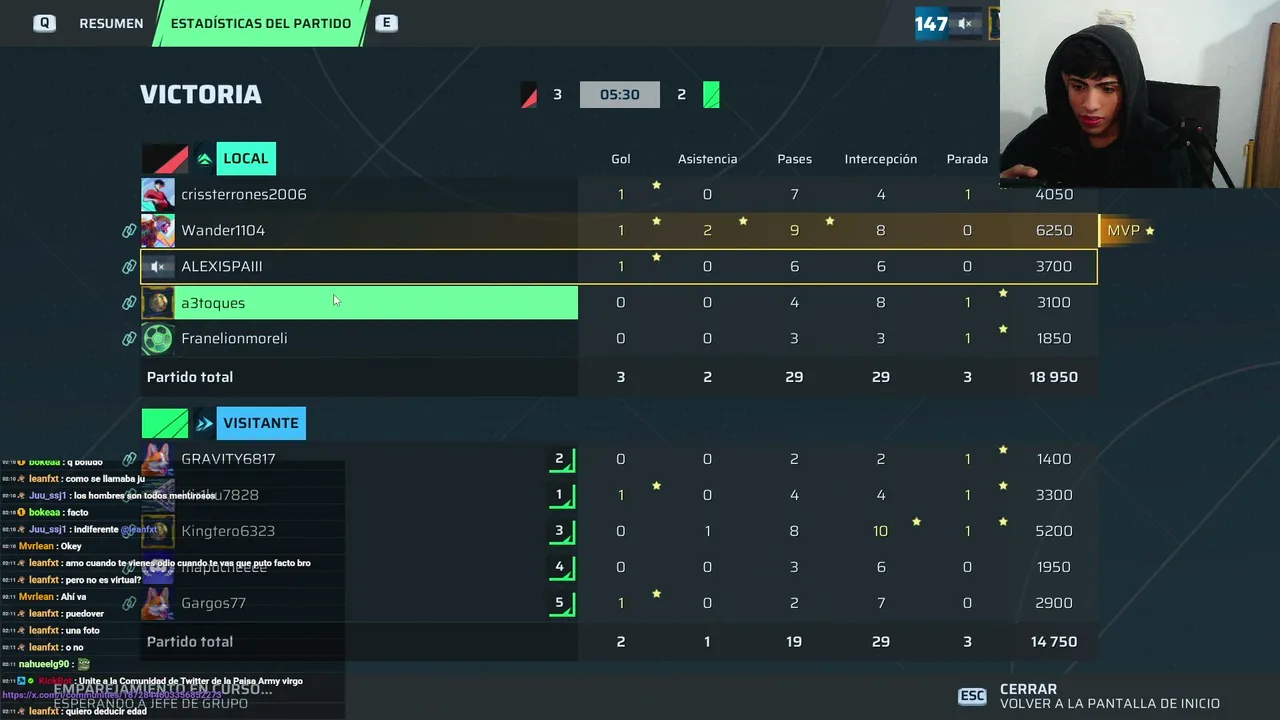1280x720 pixels.
Task: Click the green flag next to VISITANTE
Action: click(165, 423)
